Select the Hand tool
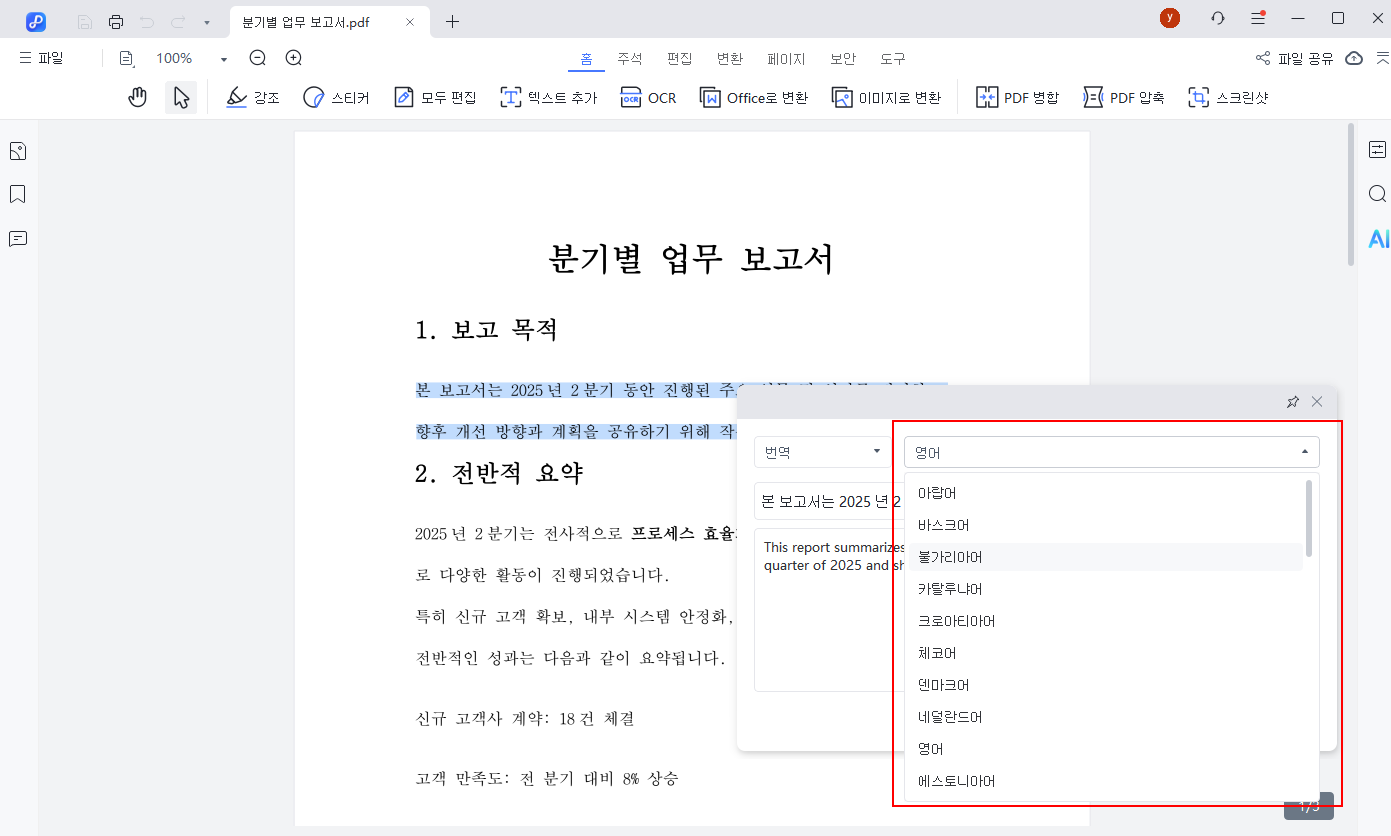The image size is (1391, 836). click(137, 97)
